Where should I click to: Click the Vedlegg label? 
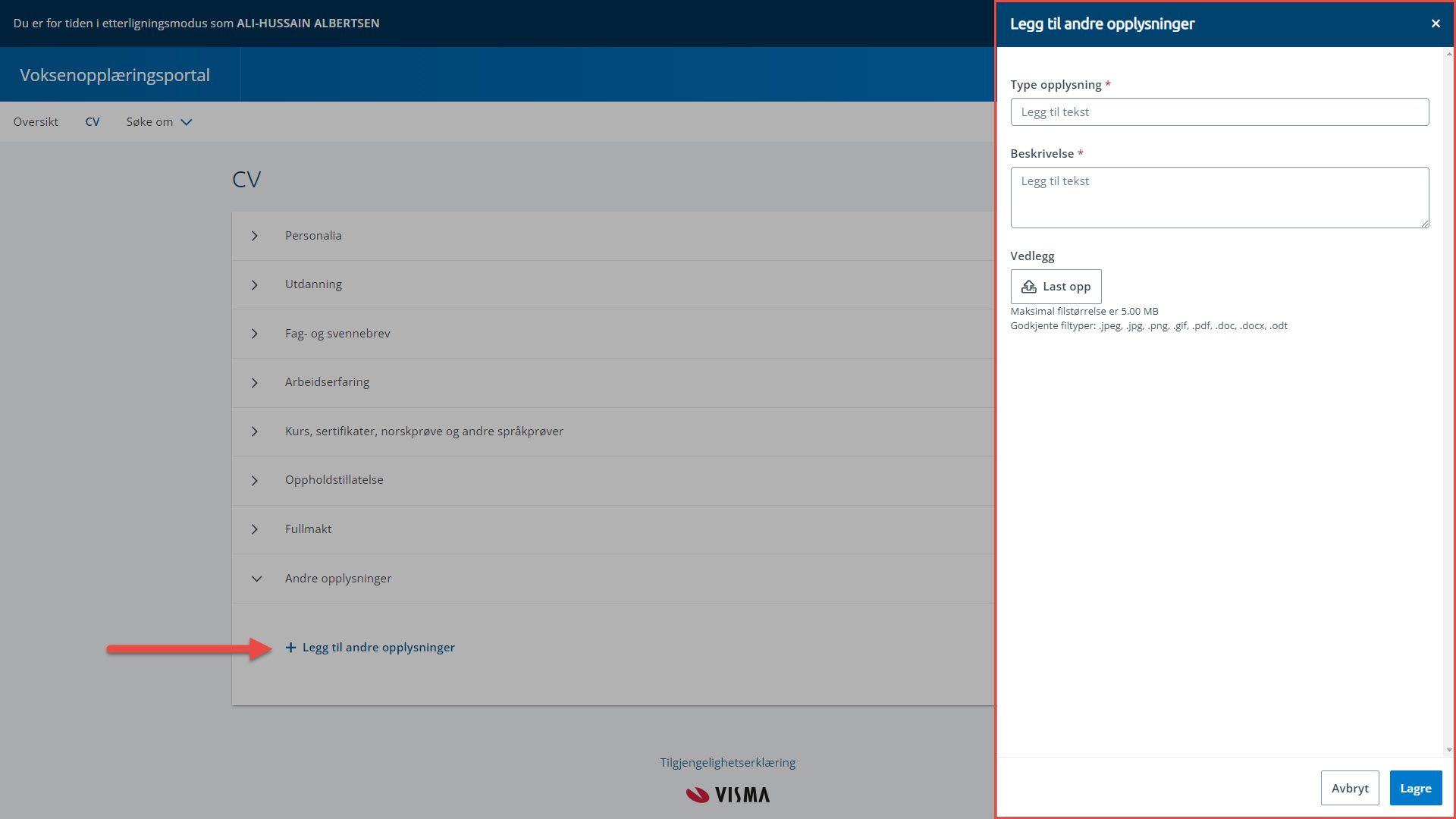(1032, 256)
